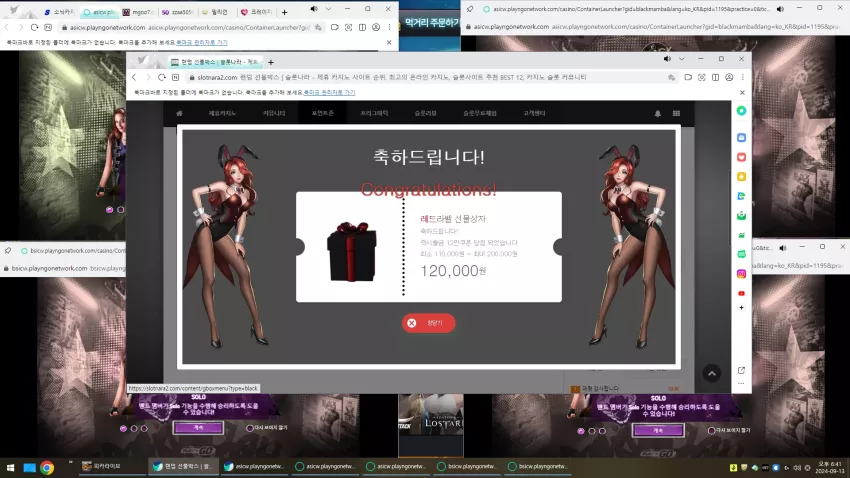
Task: Click the purple 계속 button in the bottom-left game
Action: coord(198,428)
